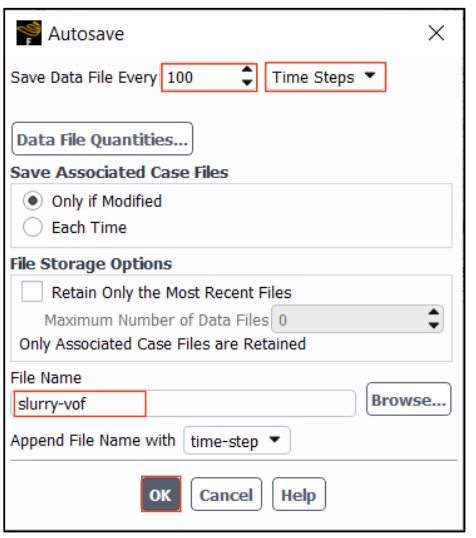
Task: Close the Autosave dialog window
Action: click(436, 33)
